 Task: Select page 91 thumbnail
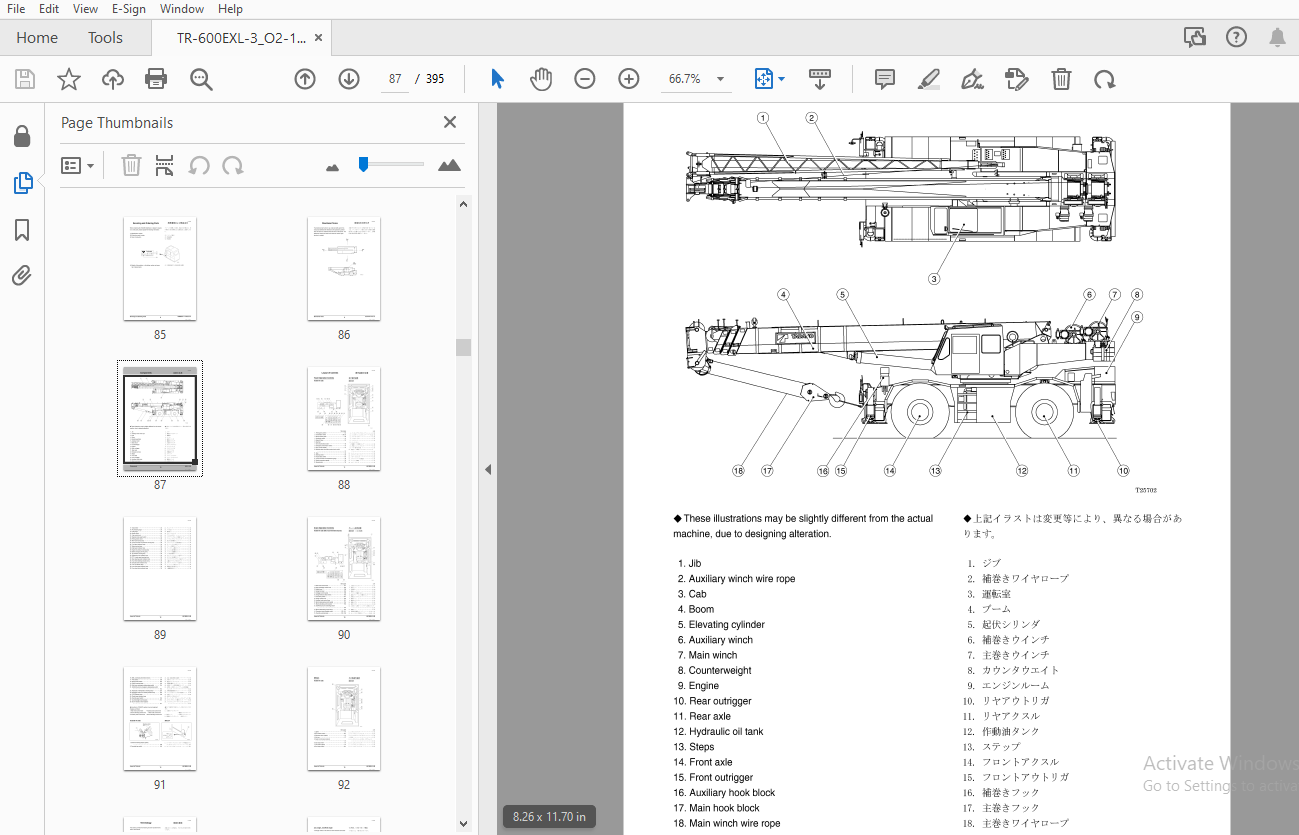pos(160,719)
